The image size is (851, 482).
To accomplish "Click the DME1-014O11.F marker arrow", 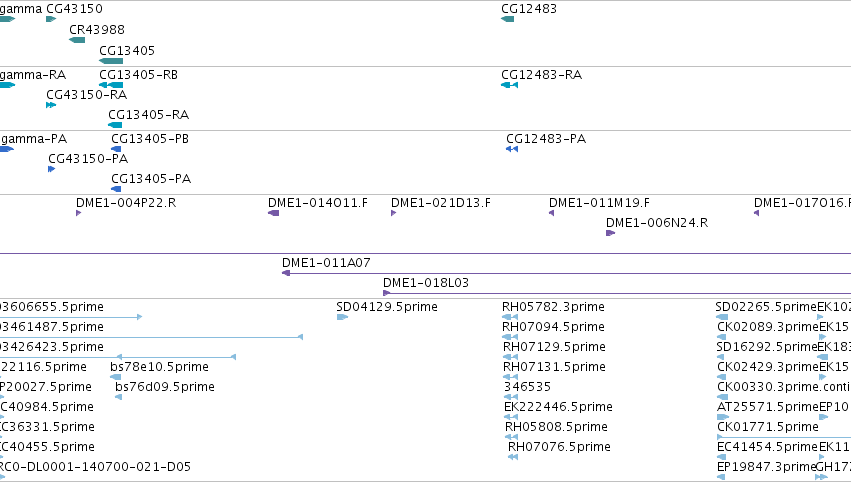I will [274, 213].
